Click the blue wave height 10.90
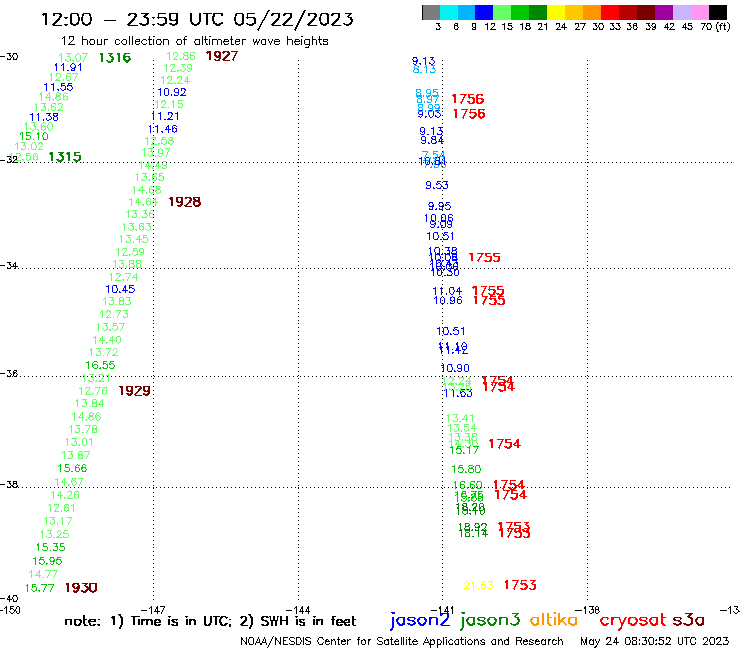The height and width of the screenshot is (650, 740). (x=455, y=368)
